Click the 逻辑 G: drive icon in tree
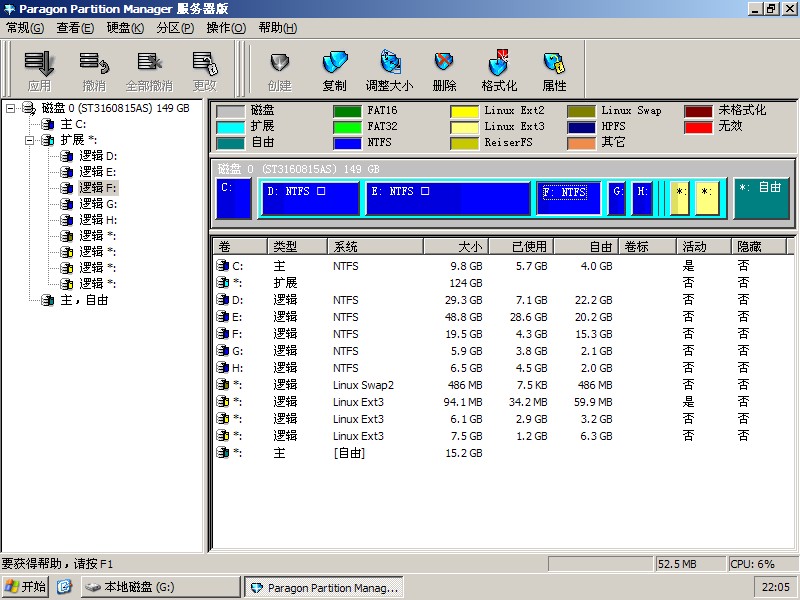 point(67,204)
